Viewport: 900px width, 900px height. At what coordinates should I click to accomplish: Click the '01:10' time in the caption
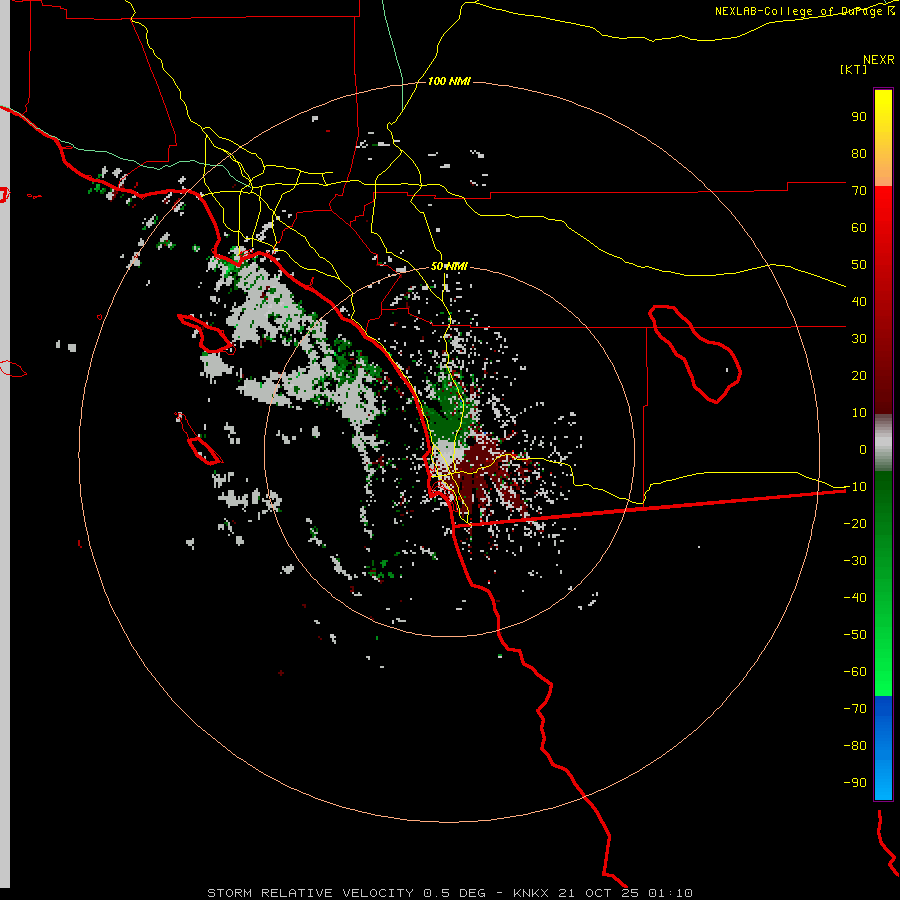click(x=670, y=893)
